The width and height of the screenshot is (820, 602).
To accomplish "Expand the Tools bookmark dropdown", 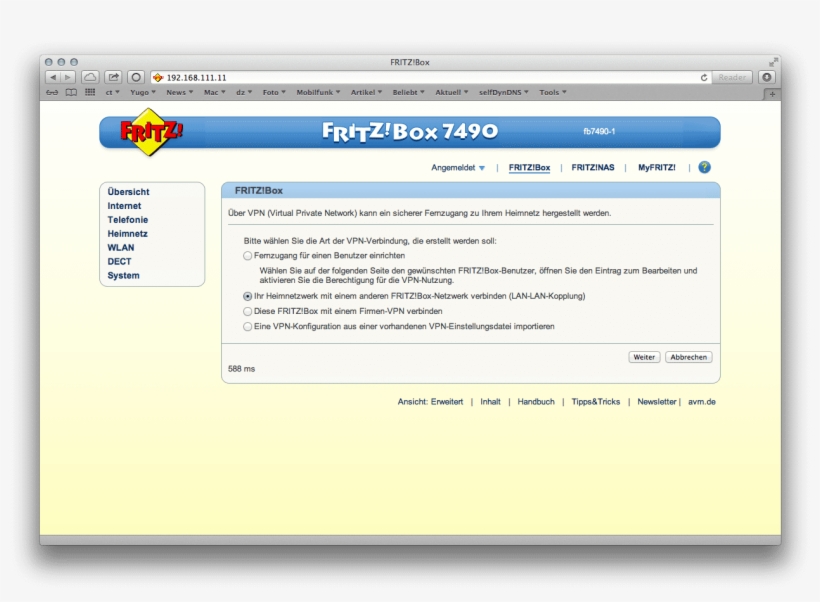I will tap(552, 91).
